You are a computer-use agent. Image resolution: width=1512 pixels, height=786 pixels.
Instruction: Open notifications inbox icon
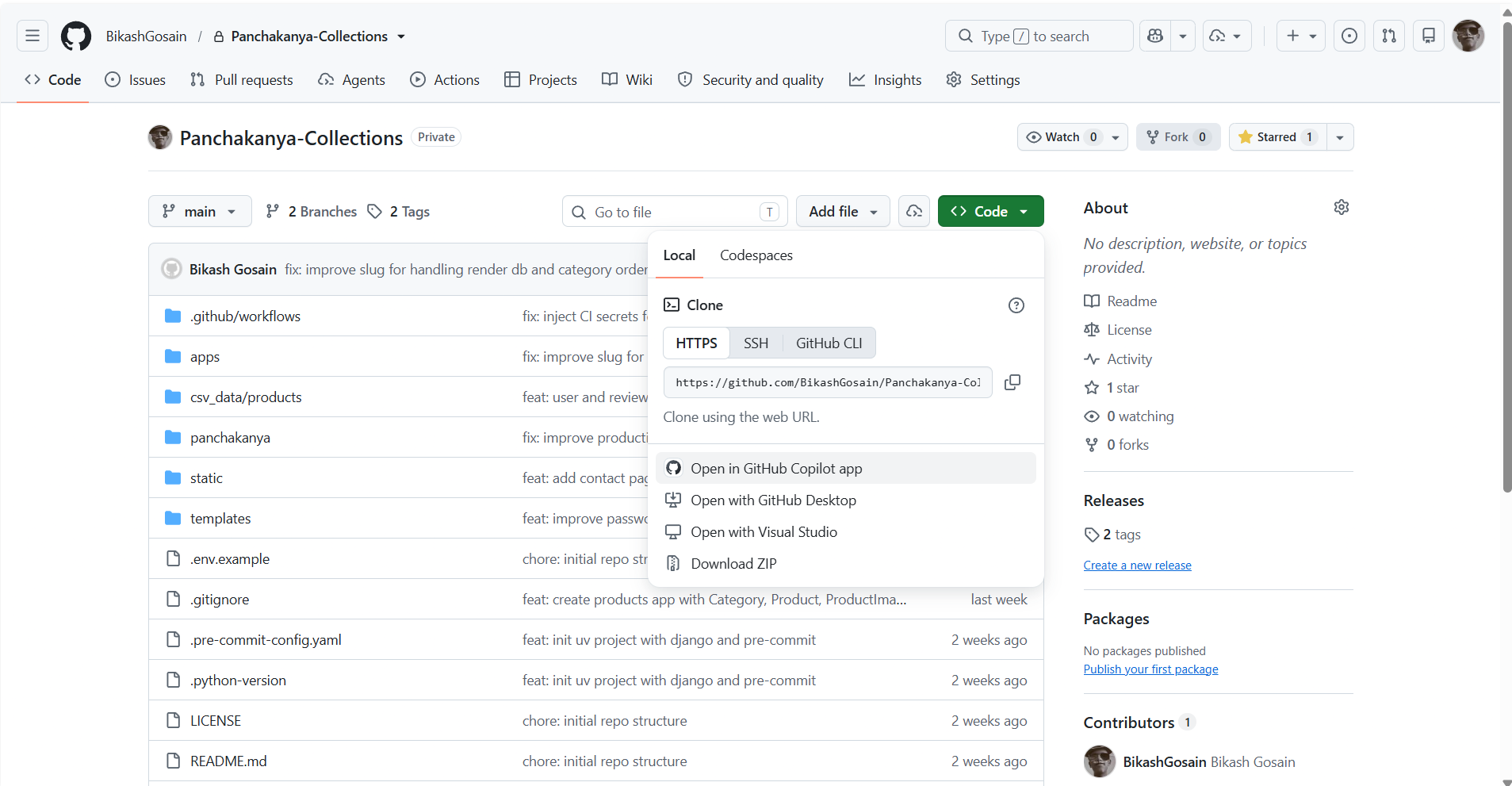click(x=1429, y=36)
